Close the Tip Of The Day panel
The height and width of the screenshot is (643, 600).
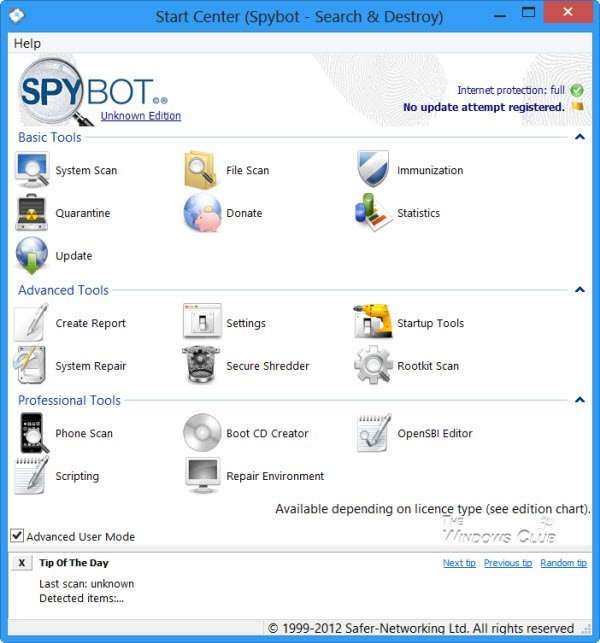coord(22,563)
